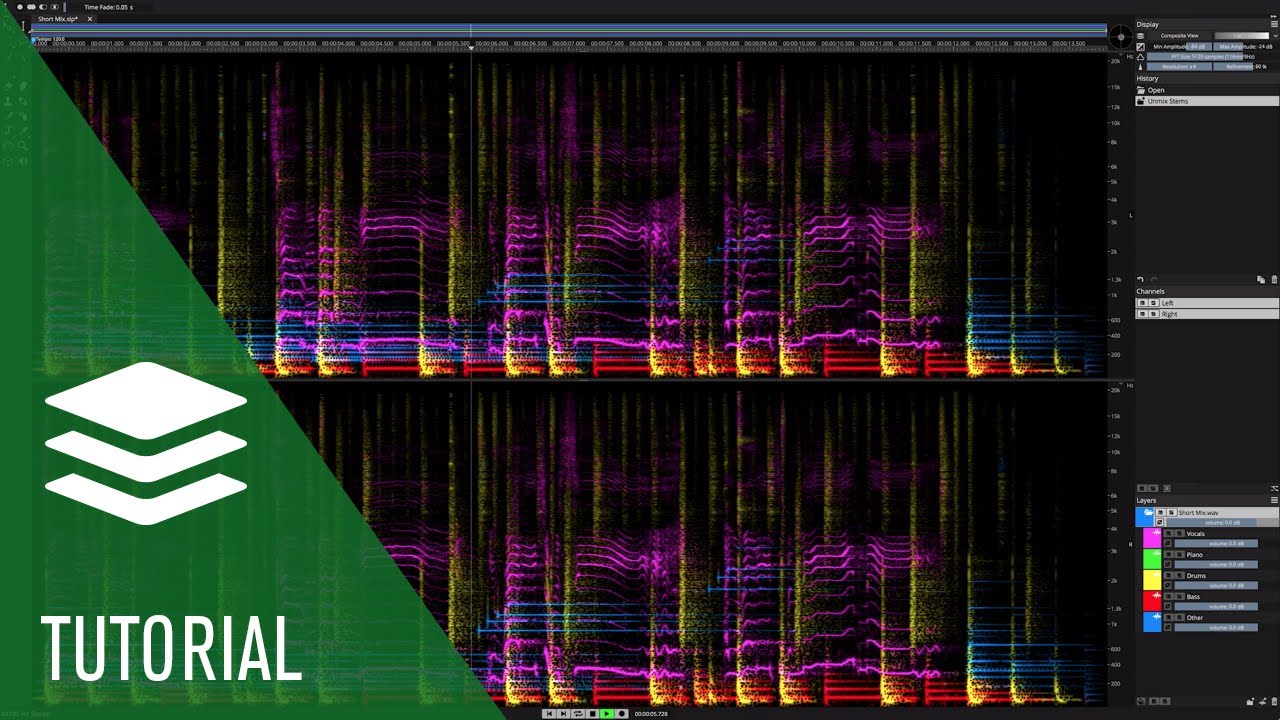Toggle loop playback button
Image resolution: width=1280 pixels, height=720 pixels.
pos(578,714)
